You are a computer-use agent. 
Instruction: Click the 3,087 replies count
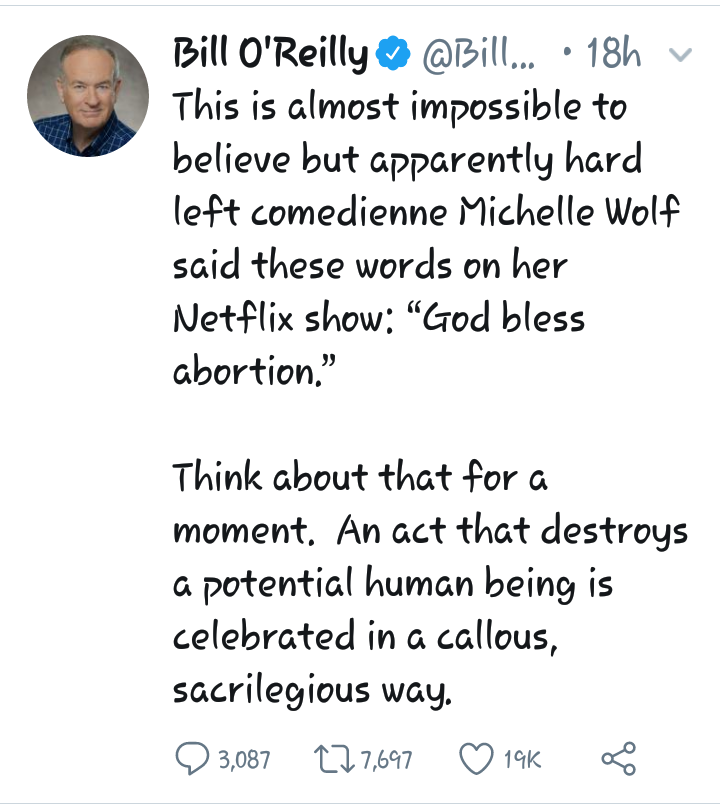(244, 759)
